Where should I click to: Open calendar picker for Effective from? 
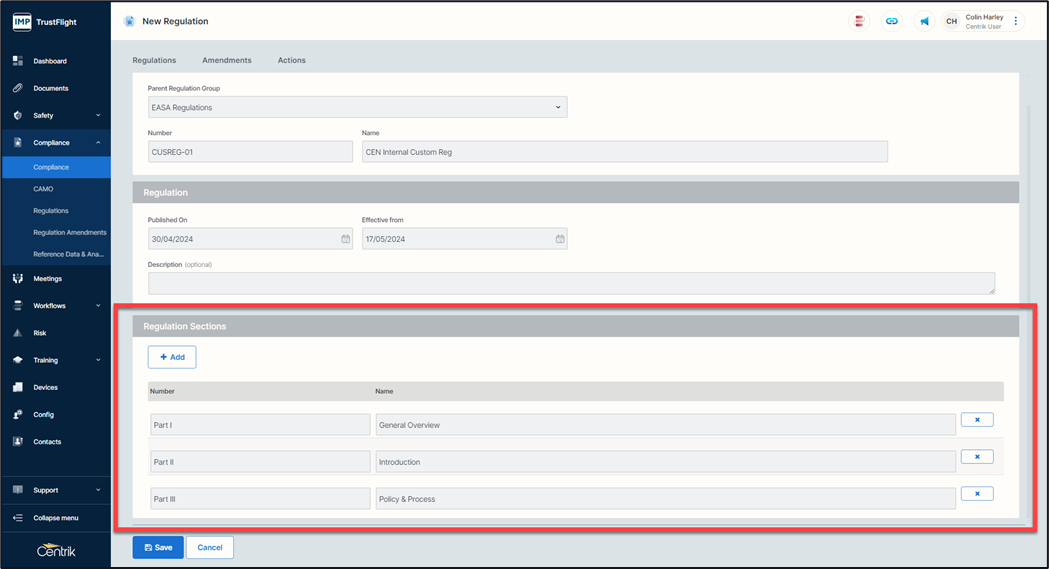pos(560,239)
